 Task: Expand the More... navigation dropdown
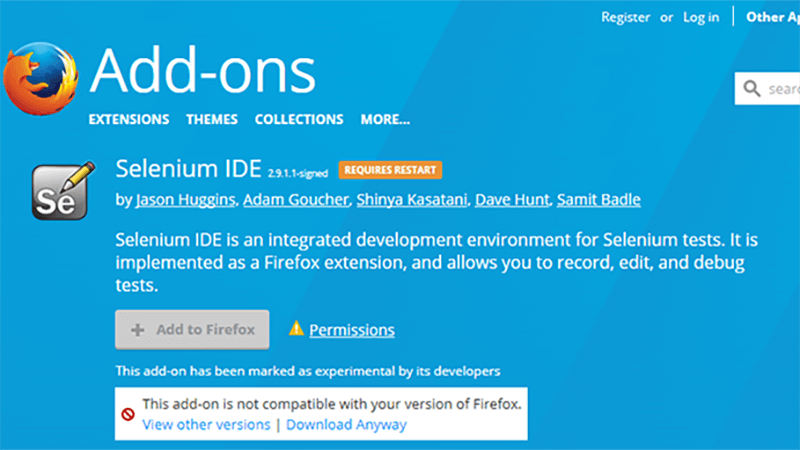coord(385,119)
